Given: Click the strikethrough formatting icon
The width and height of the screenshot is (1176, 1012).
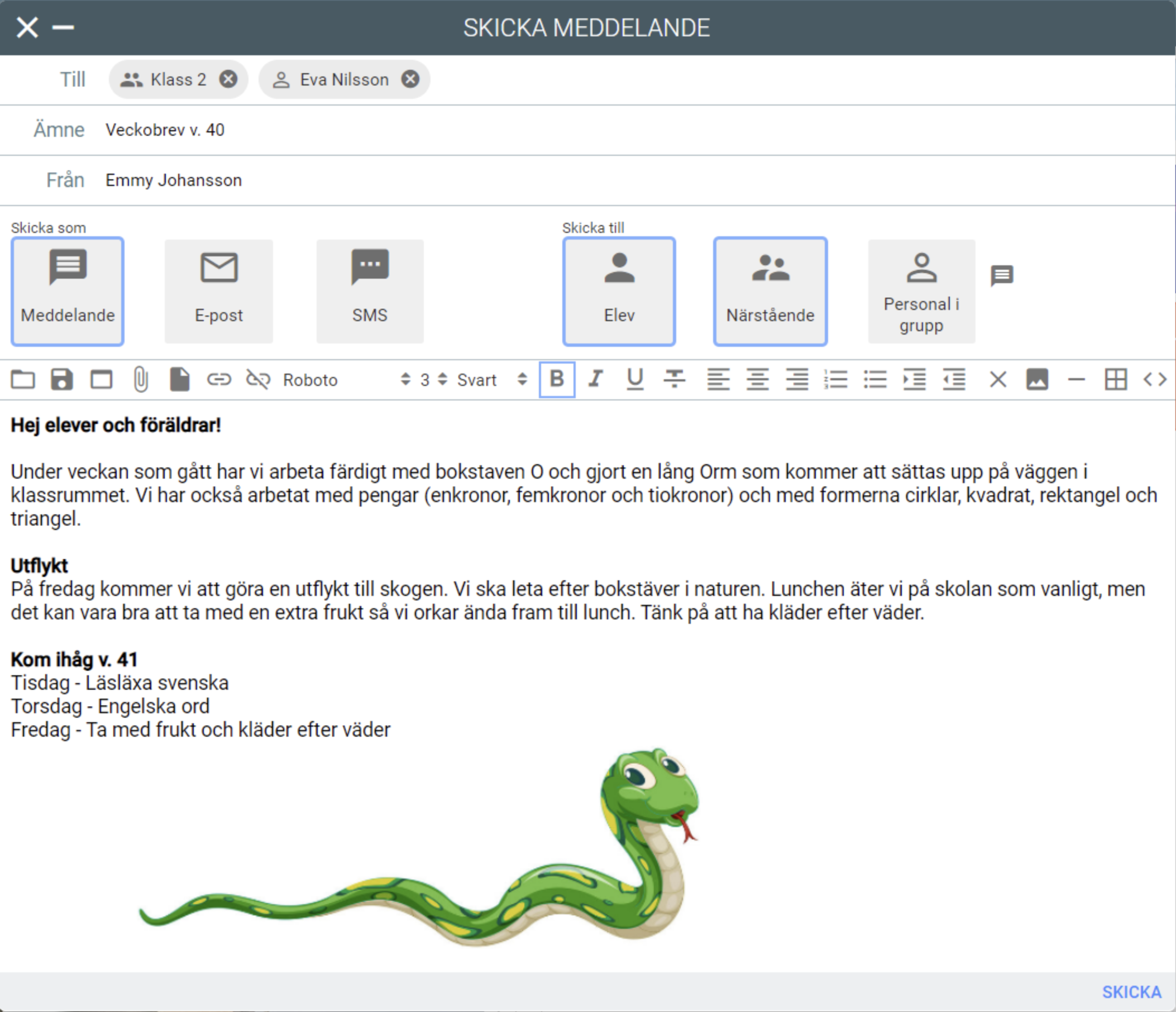Looking at the screenshot, I should pos(674,379).
